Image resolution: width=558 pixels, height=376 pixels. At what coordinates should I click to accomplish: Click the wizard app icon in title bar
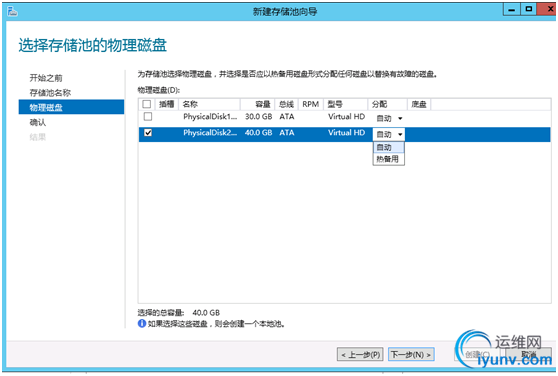pyautogui.click(x=12, y=11)
